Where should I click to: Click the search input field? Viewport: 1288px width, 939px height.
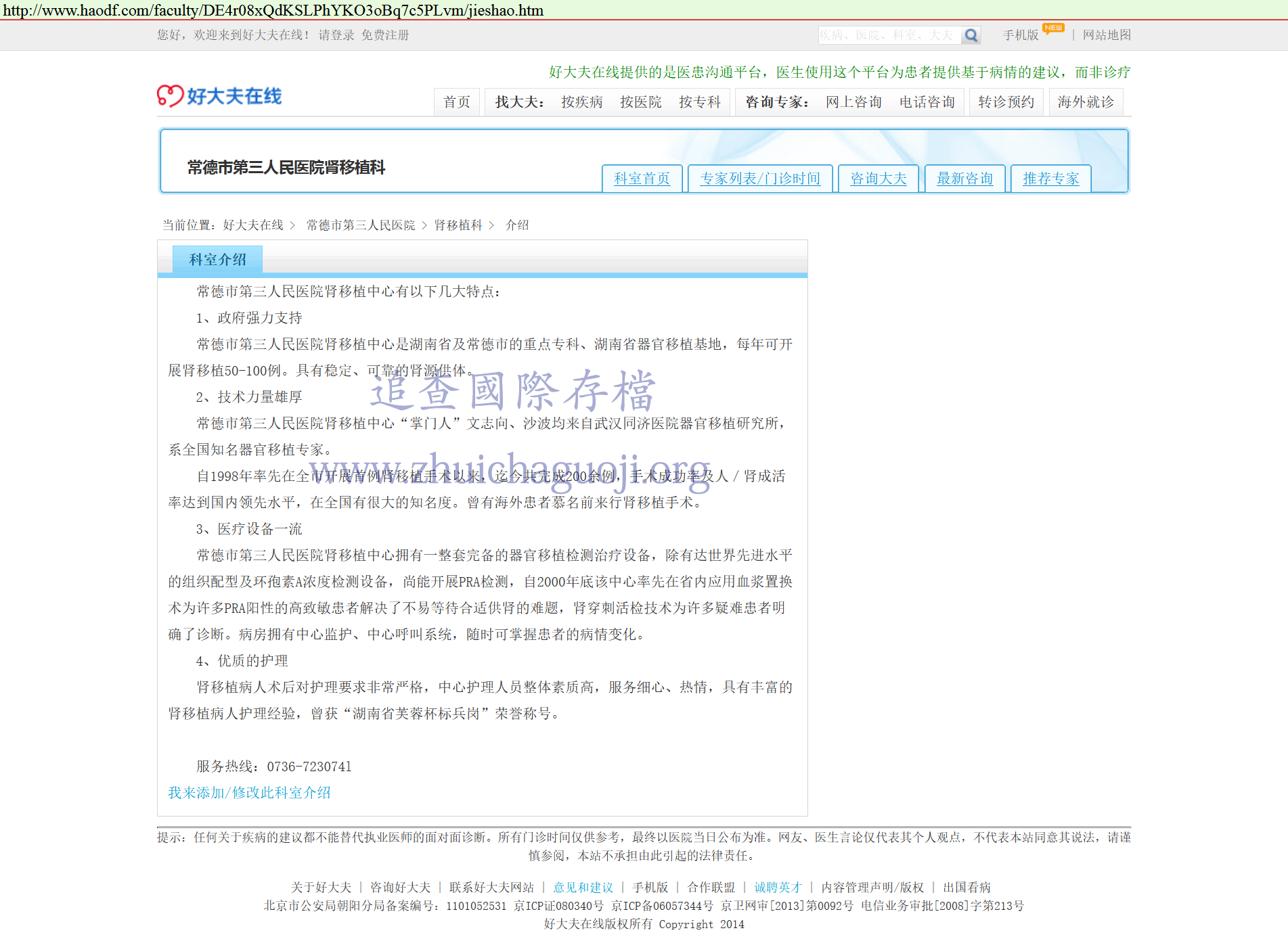click(889, 35)
